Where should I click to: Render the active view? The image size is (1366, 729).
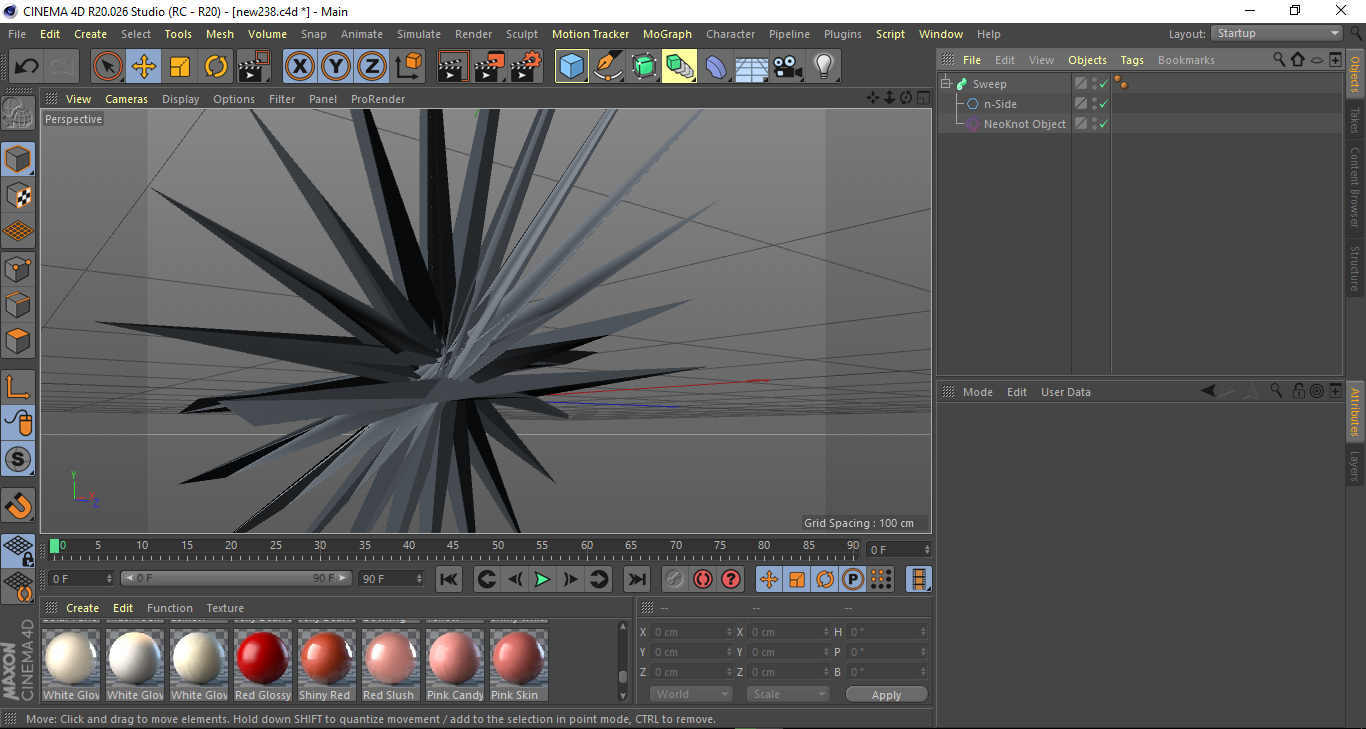coord(454,67)
